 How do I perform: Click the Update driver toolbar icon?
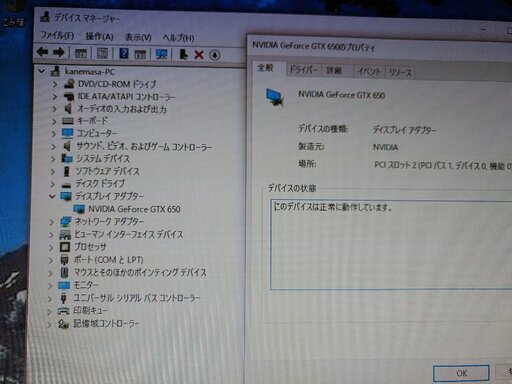[x=183, y=54]
